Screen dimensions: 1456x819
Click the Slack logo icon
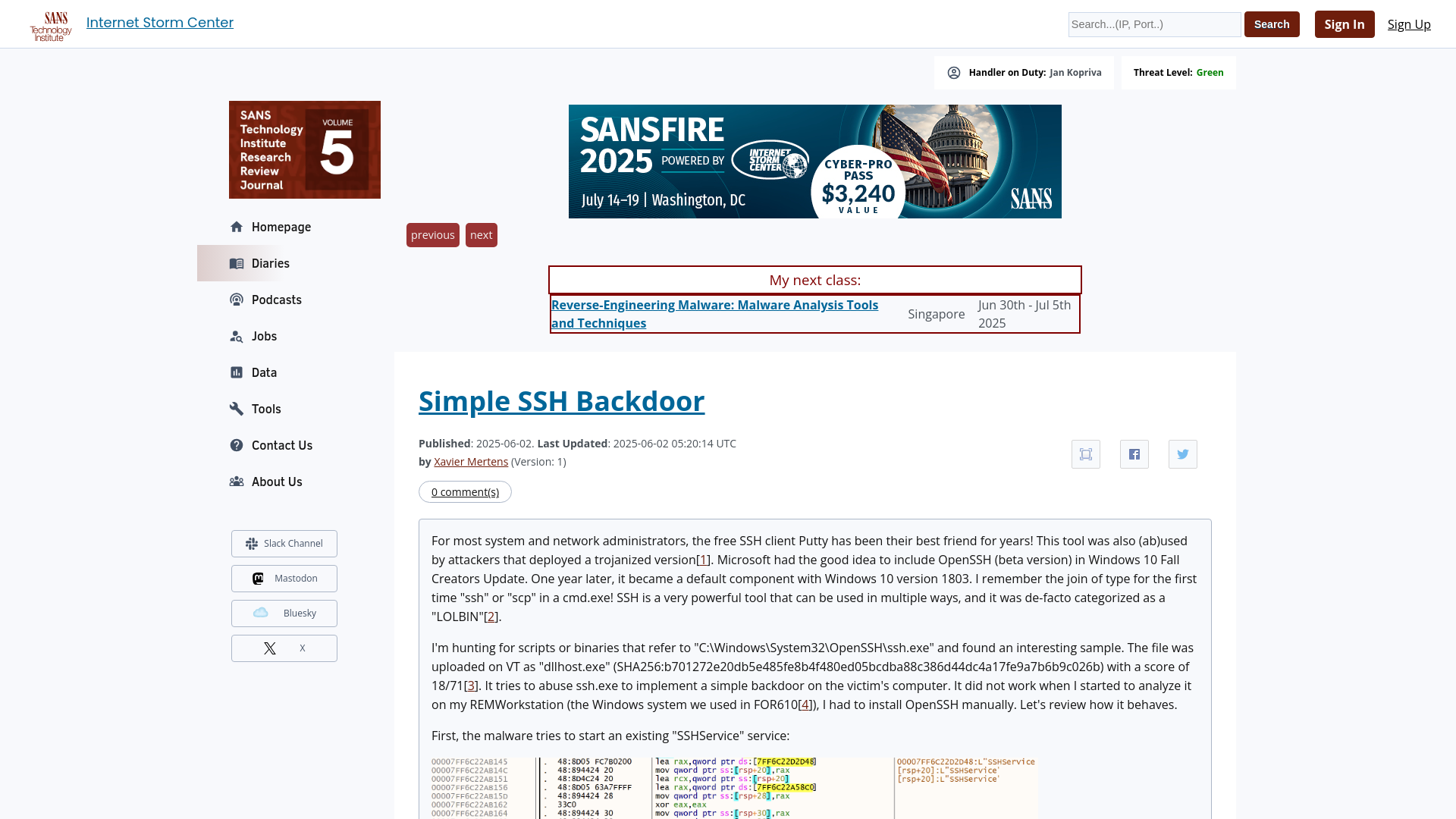pyautogui.click(x=252, y=544)
